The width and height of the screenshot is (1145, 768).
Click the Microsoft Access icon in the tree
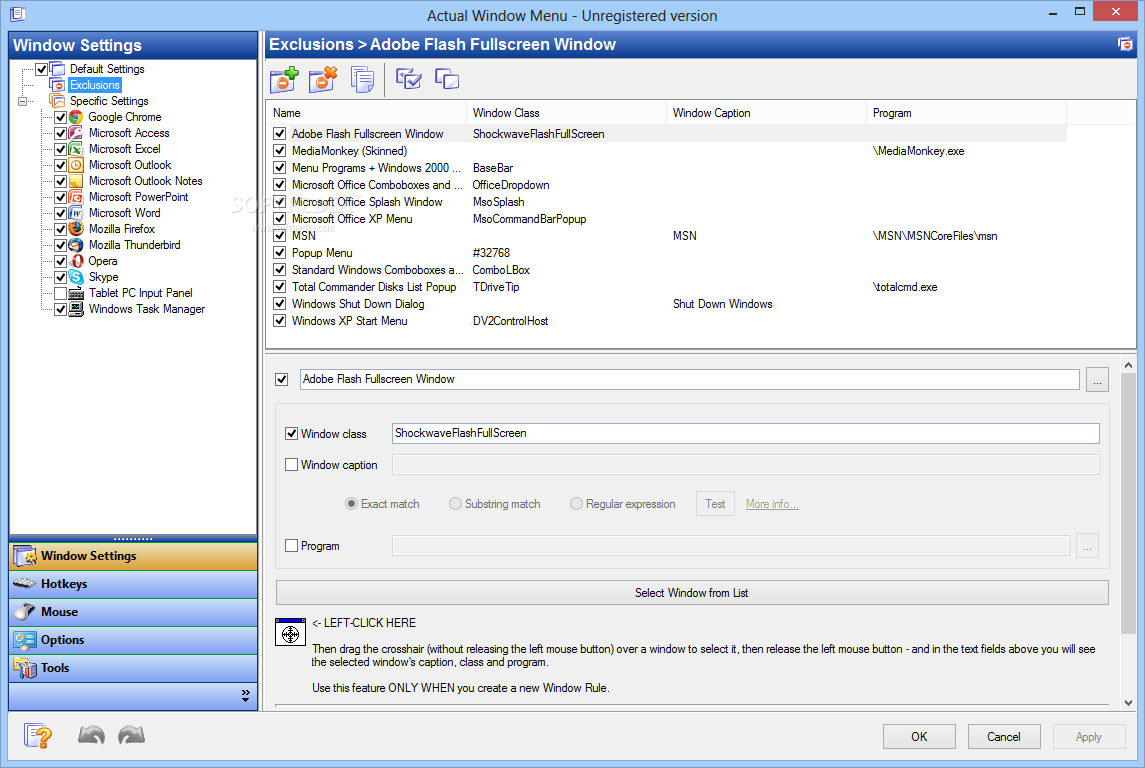point(76,133)
